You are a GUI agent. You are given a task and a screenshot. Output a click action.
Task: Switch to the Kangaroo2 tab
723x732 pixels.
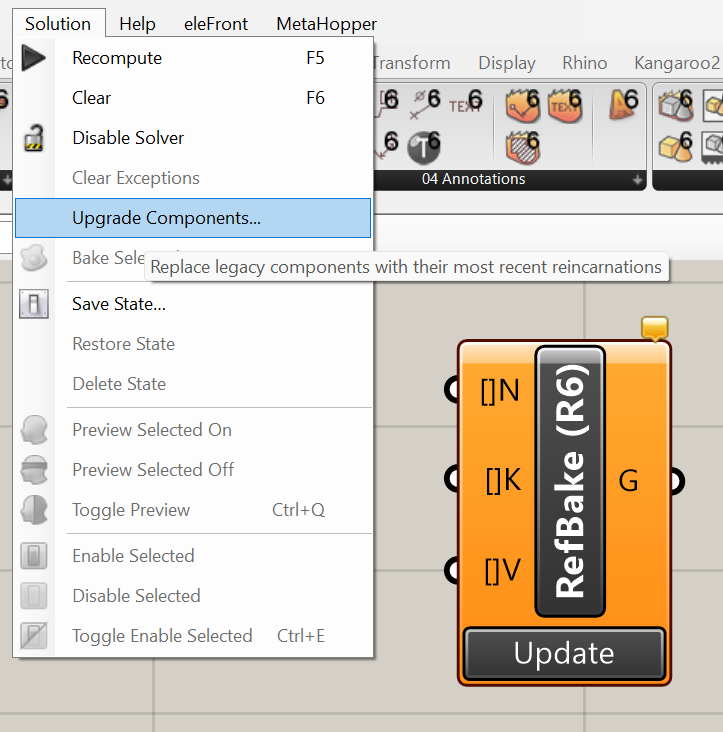[677, 63]
